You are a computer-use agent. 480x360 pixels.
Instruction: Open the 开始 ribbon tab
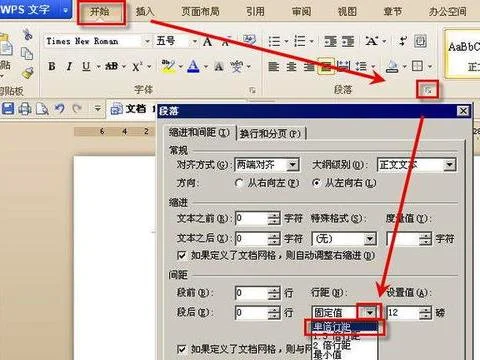[x=100, y=12]
